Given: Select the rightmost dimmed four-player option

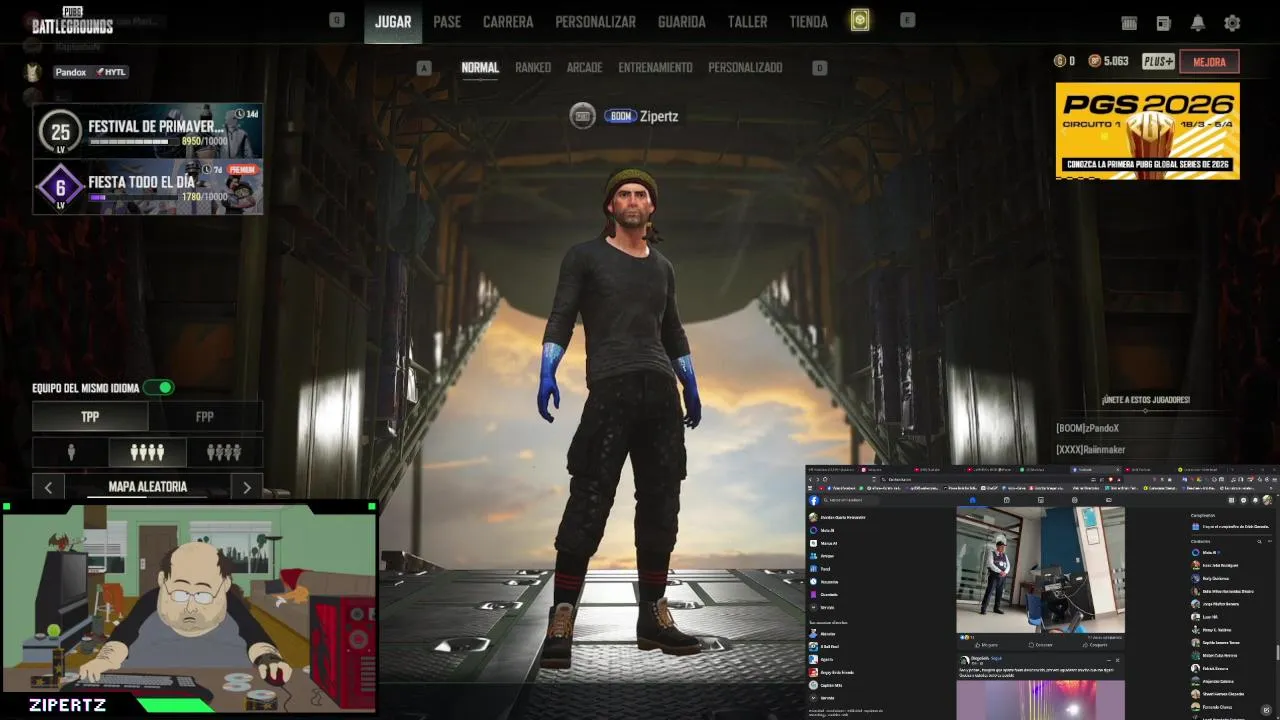Looking at the screenshot, I should [x=224, y=453].
